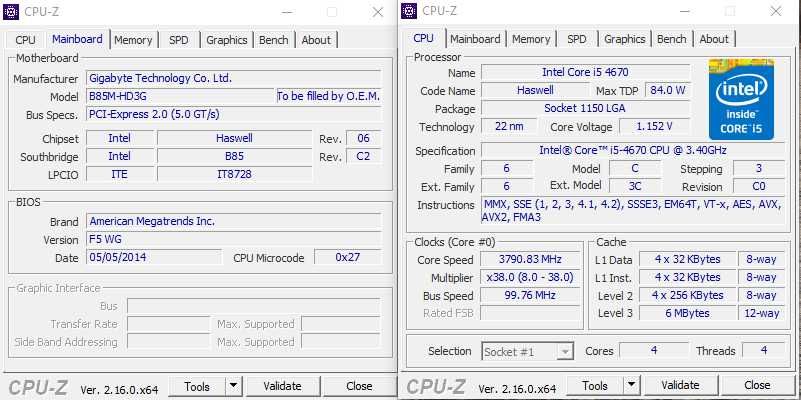Click Close button in right window
The height and width of the screenshot is (400, 801).
click(757, 385)
